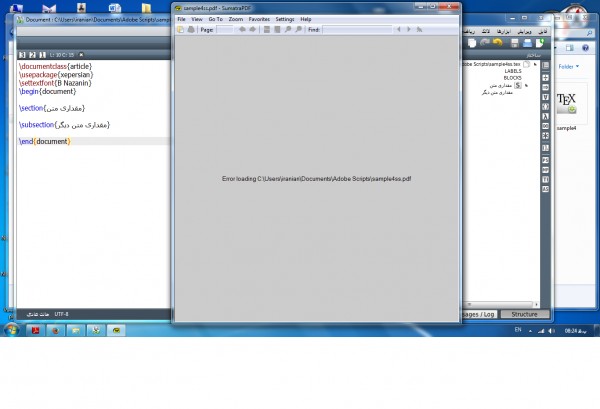Click the undo arrow icon in Texmaker toolbar

click(x=496, y=42)
